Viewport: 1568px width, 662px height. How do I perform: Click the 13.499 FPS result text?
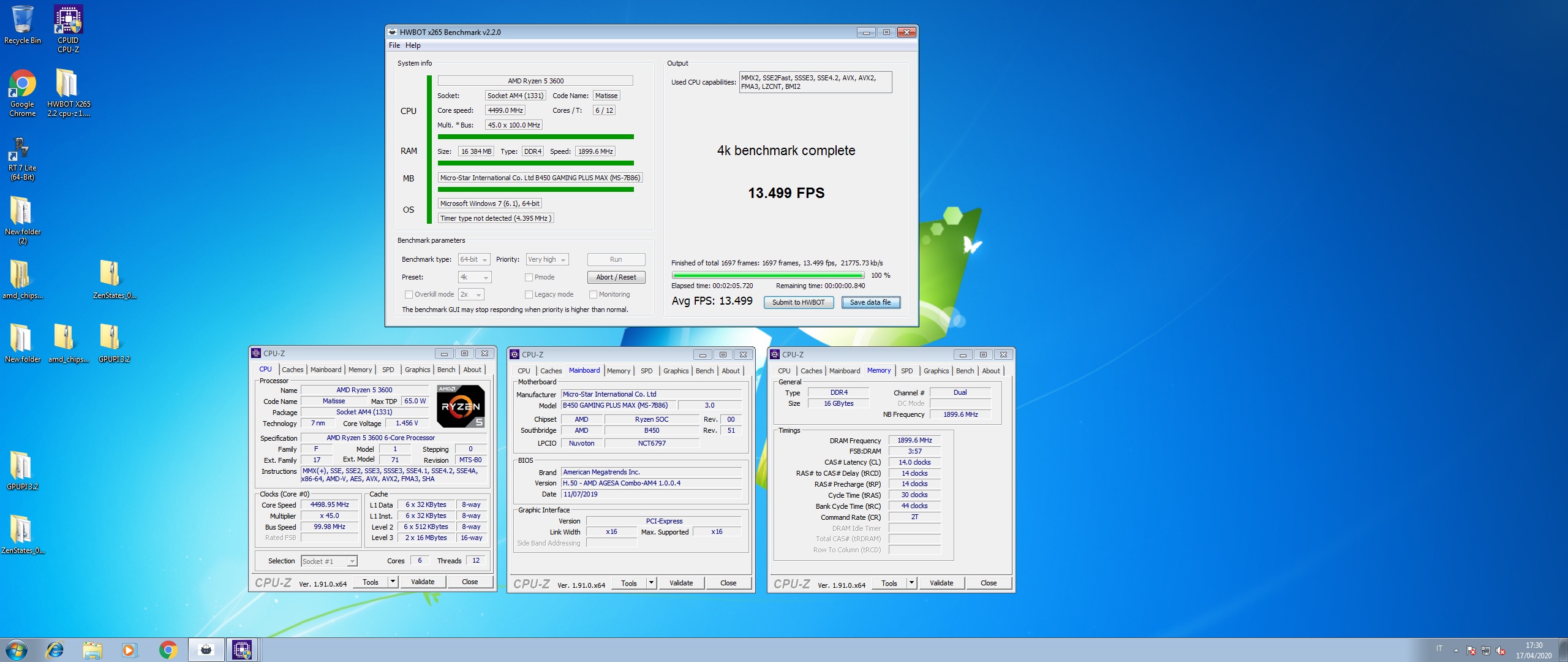786,193
